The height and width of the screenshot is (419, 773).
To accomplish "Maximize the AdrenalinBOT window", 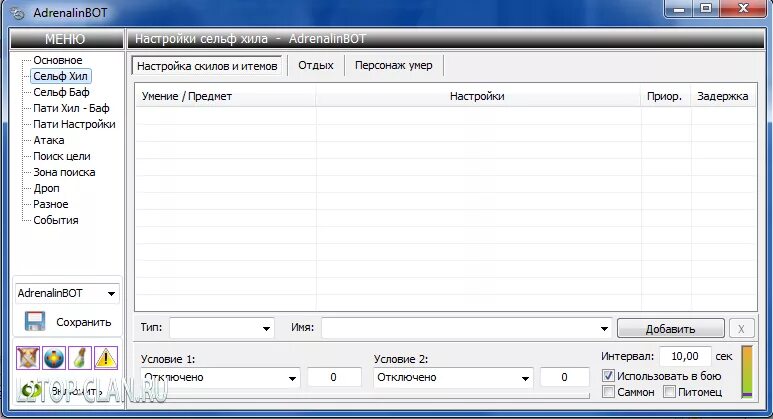I will [706, 9].
